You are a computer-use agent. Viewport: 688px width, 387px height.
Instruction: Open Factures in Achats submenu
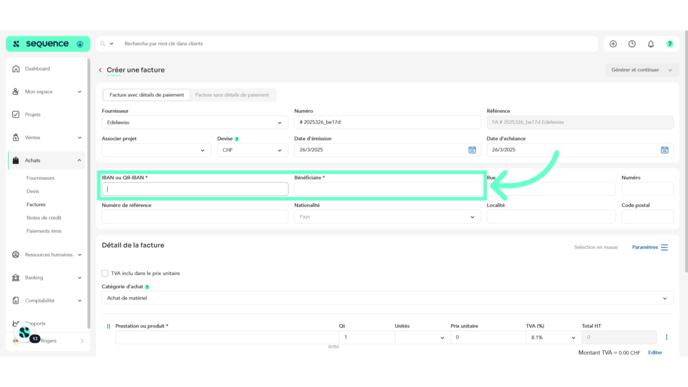tap(36, 204)
